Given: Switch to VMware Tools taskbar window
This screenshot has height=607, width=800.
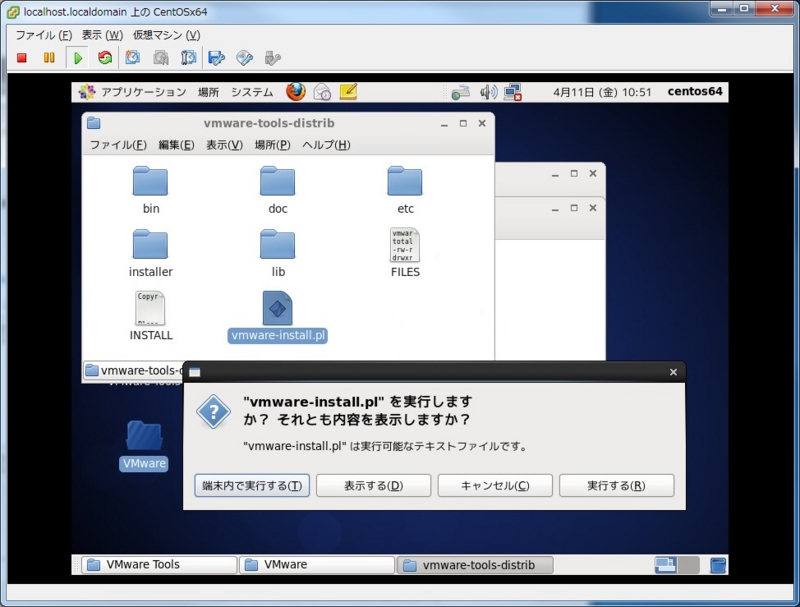Looking at the screenshot, I should tap(159, 565).
